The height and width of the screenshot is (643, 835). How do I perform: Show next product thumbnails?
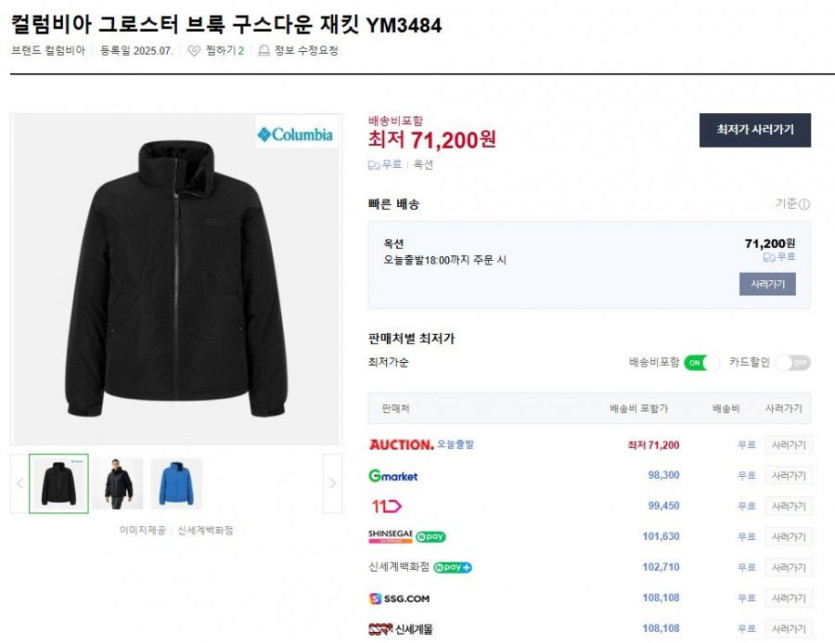(333, 483)
